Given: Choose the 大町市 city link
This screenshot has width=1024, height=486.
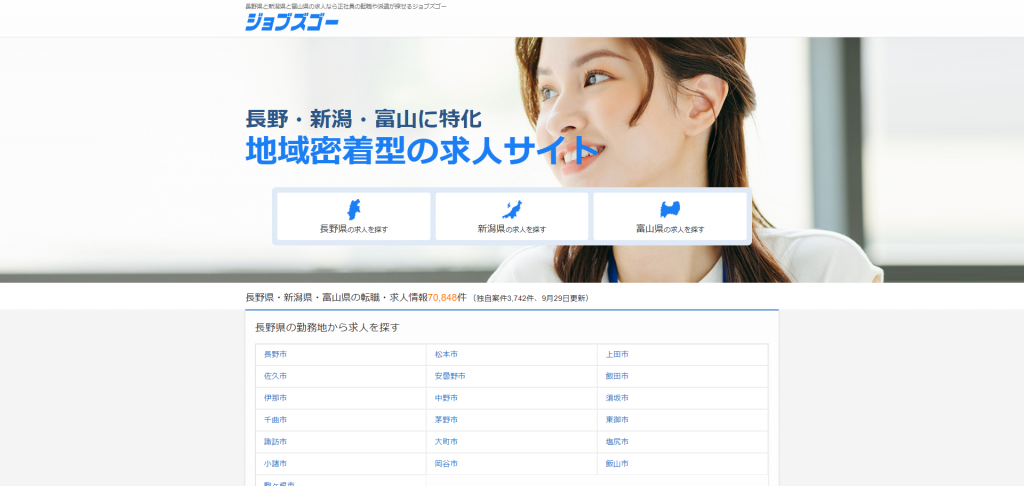Looking at the screenshot, I should click(x=446, y=442).
